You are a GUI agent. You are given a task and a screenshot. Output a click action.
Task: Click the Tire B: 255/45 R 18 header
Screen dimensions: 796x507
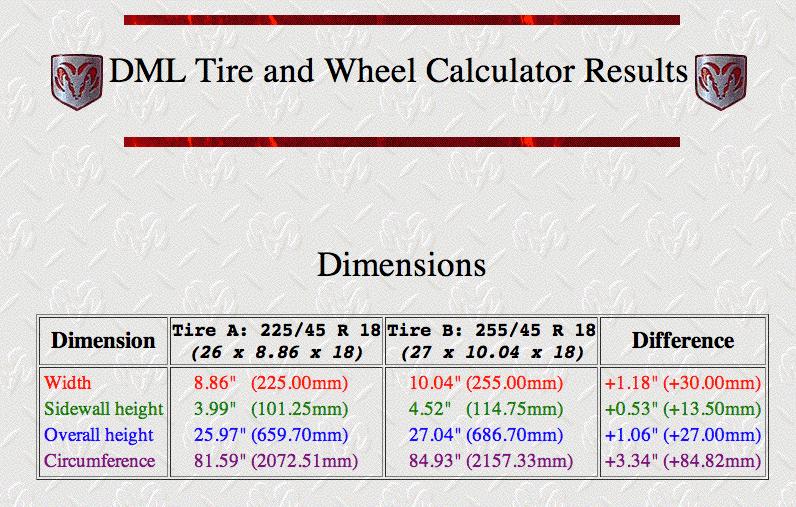tap(490, 330)
